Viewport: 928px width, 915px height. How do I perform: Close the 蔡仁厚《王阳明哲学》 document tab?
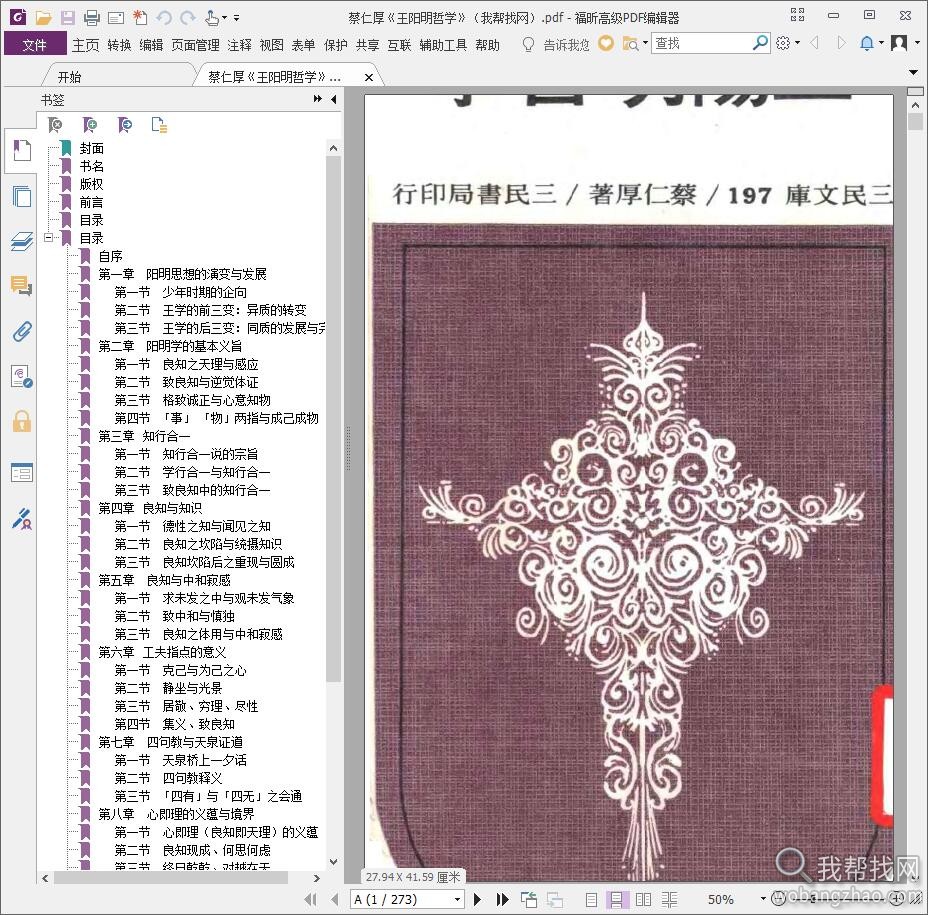click(x=369, y=77)
